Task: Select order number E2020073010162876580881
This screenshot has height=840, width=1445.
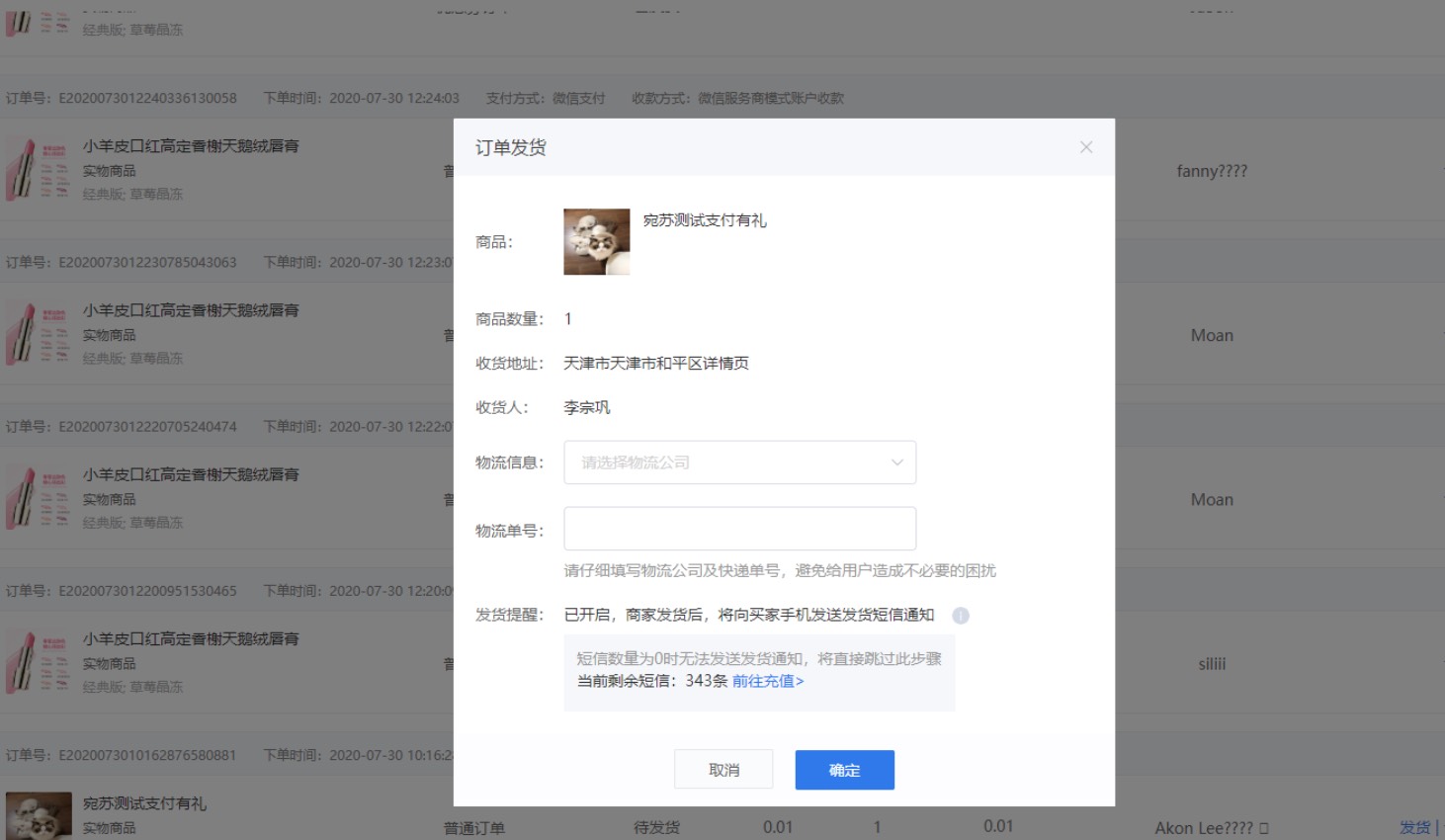Action: tap(148, 755)
